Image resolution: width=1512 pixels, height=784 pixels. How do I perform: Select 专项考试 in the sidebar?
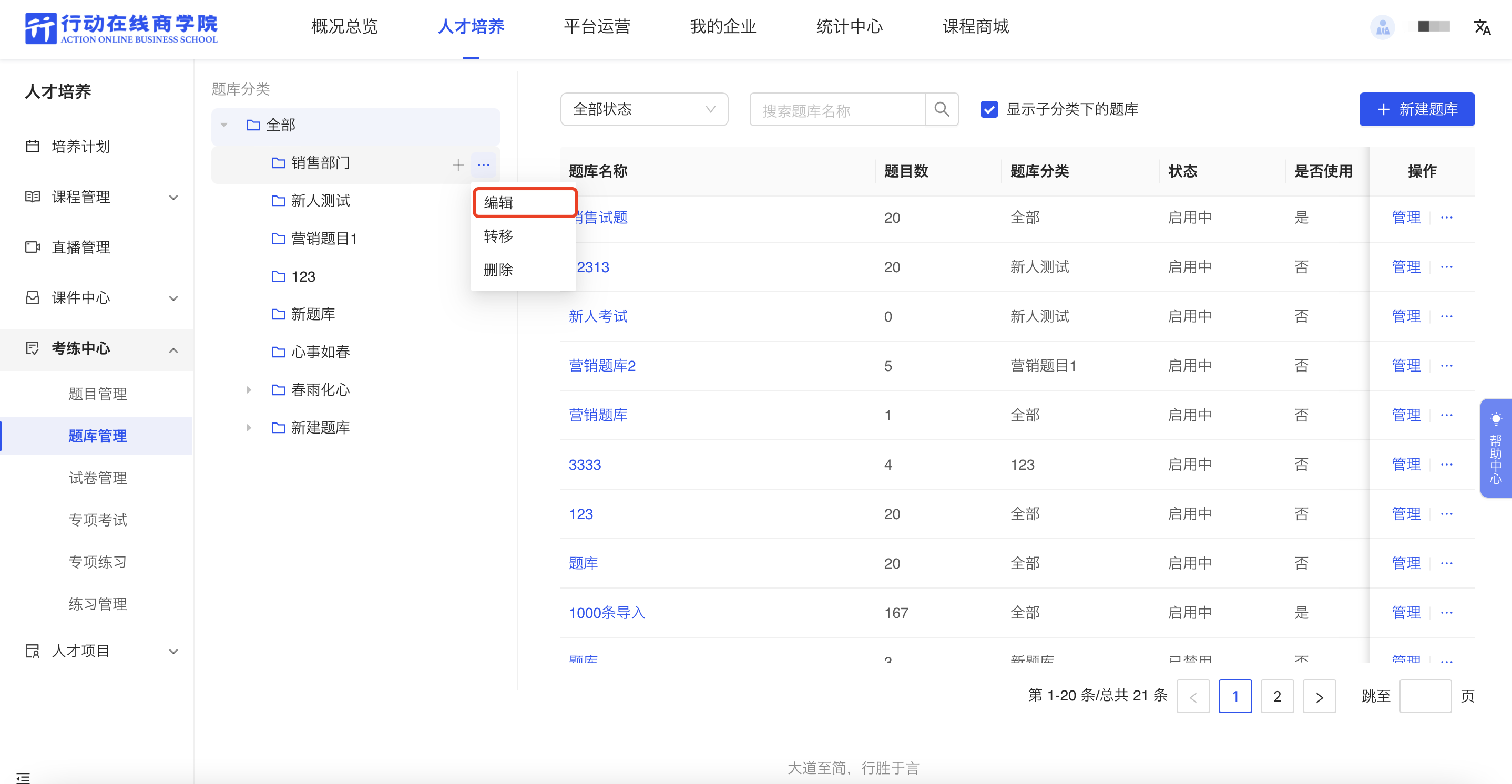click(x=97, y=520)
